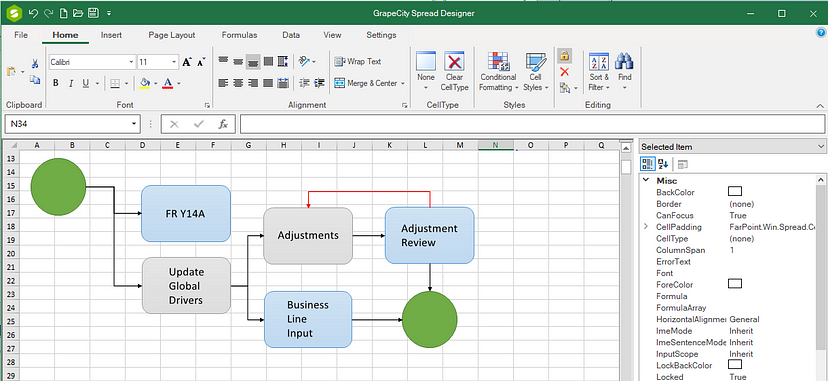
Task: Toggle Align Left for cell text
Action: pyautogui.click(x=223, y=83)
